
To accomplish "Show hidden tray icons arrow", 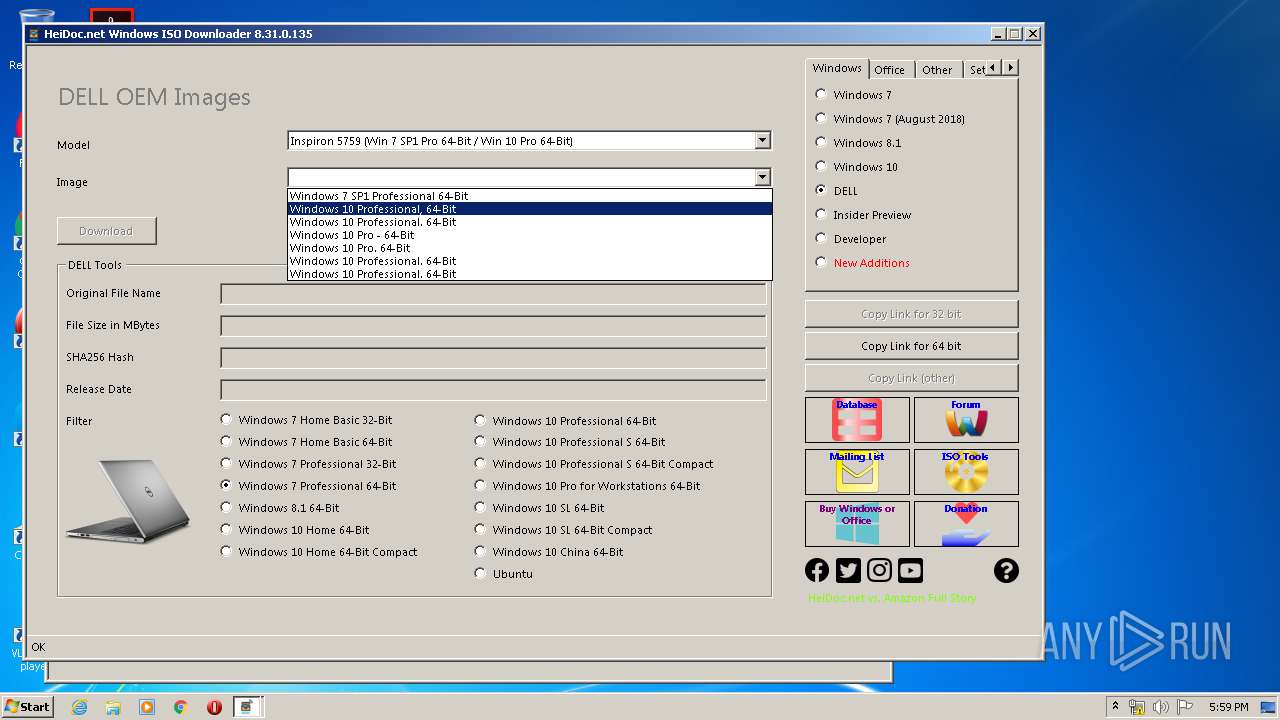I will [x=1115, y=707].
